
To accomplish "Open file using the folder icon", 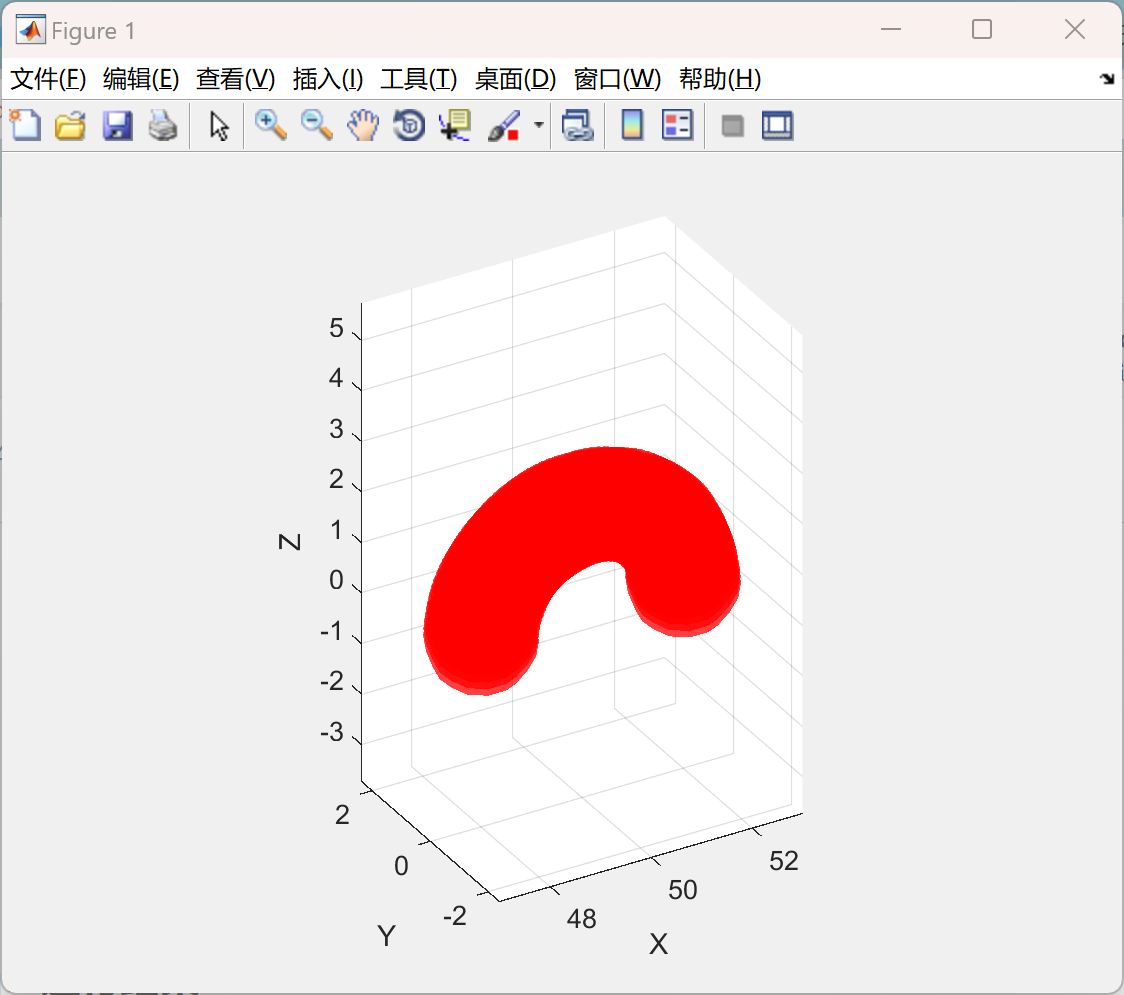I will 70,125.
